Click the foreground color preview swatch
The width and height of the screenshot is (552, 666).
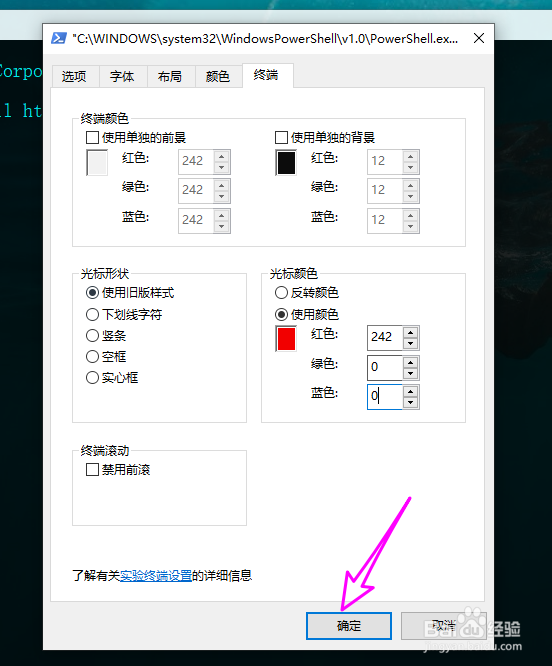point(97,162)
